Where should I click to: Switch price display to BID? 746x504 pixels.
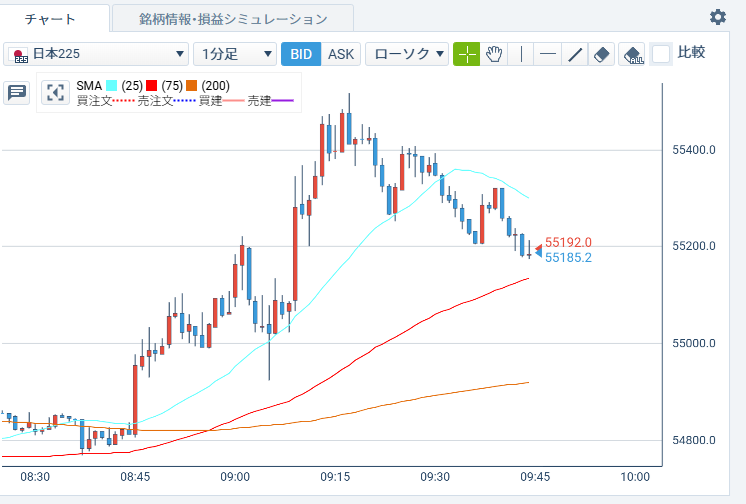pyautogui.click(x=300, y=54)
